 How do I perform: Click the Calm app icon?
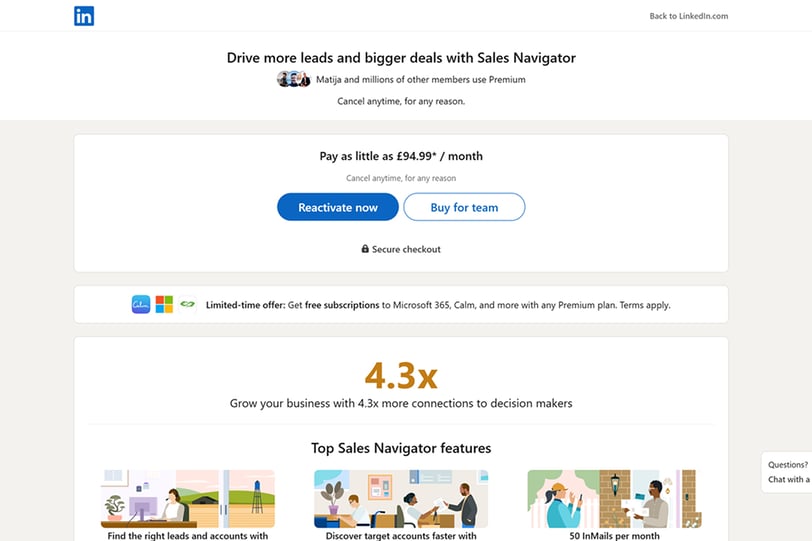coord(141,304)
